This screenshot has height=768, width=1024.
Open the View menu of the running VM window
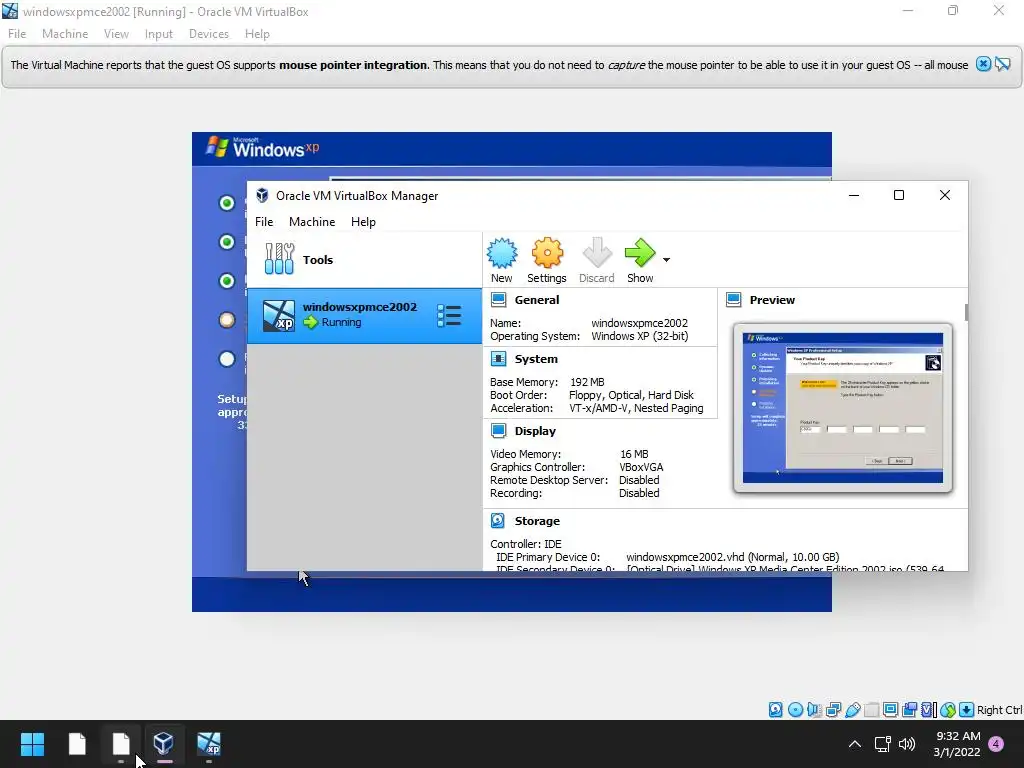coord(116,34)
